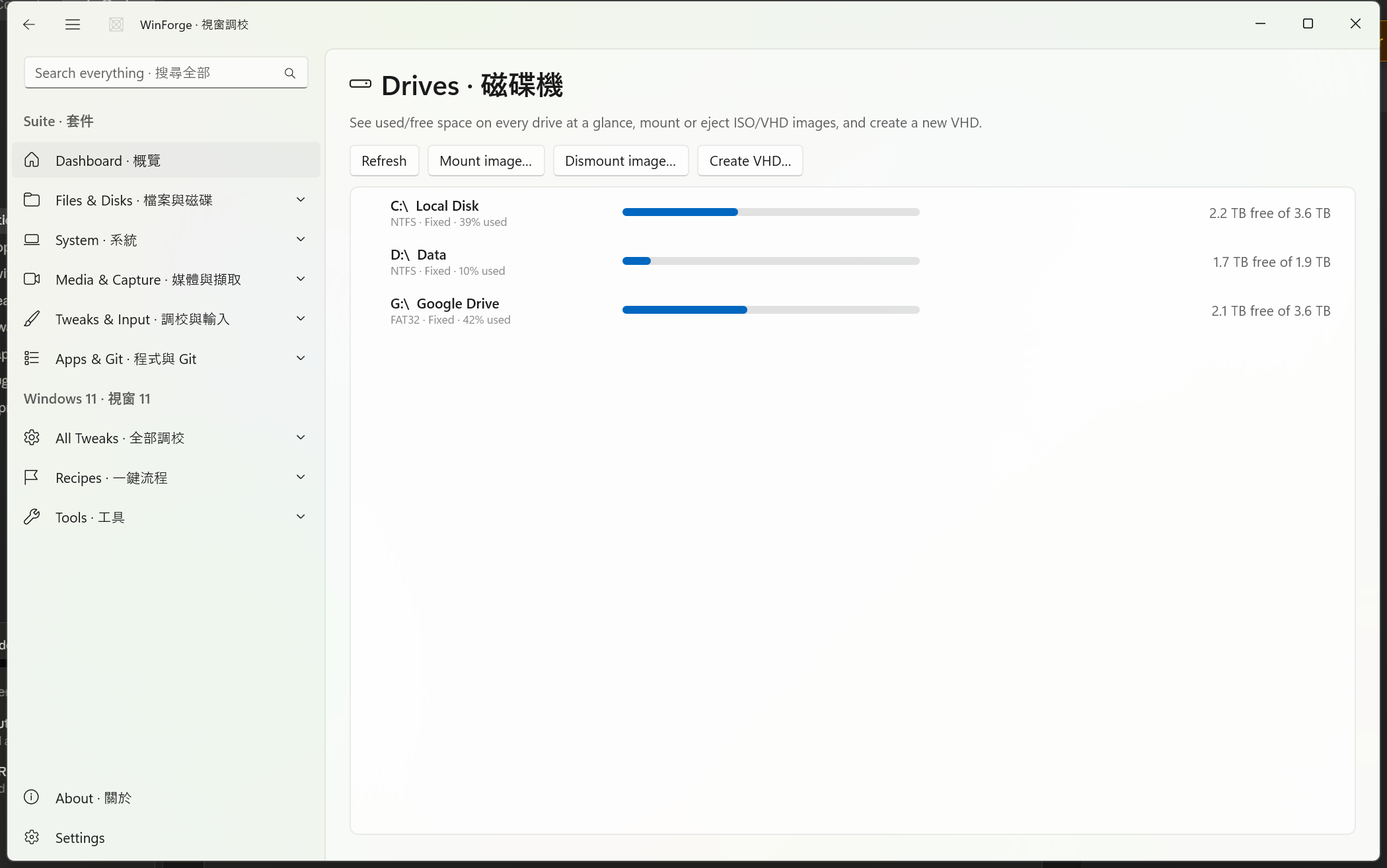The width and height of the screenshot is (1387, 868).
Task: Focus the Search everything input field
Action: [166, 73]
